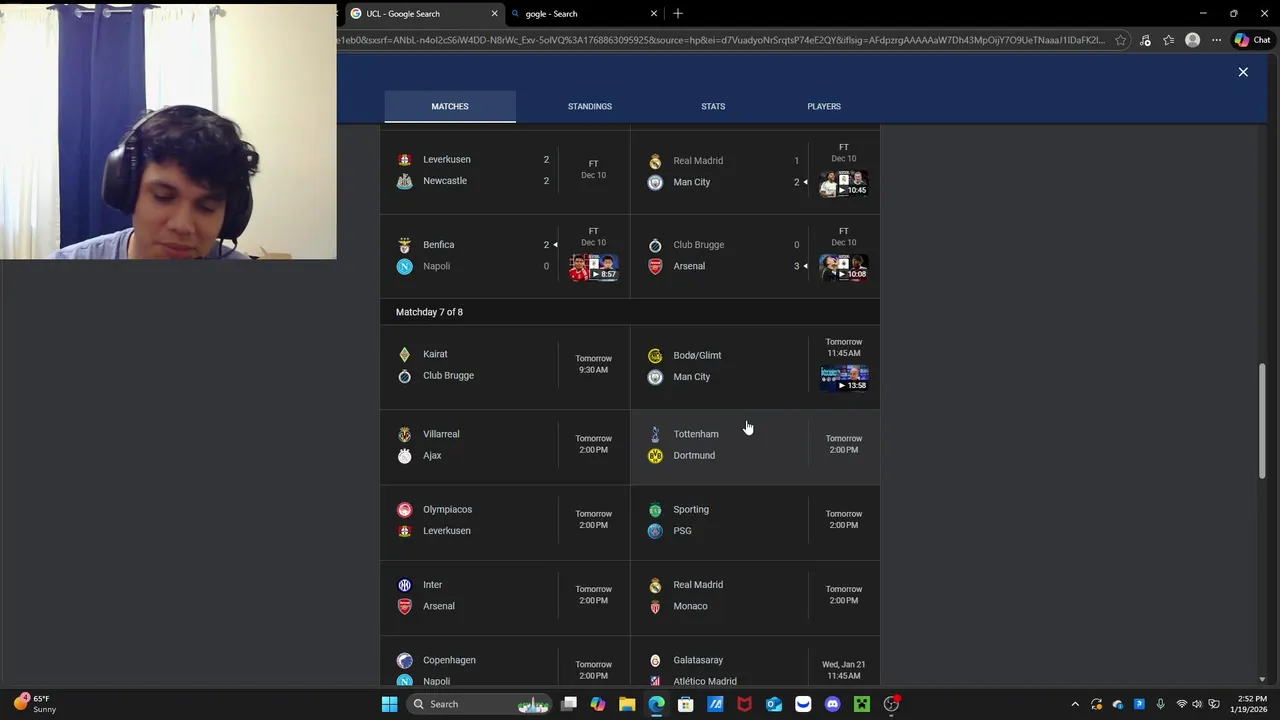Screen dimensions: 1280x720
Task: Play Bodø/Glimt vs Man City preview video
Action: (x=843, y=378)
